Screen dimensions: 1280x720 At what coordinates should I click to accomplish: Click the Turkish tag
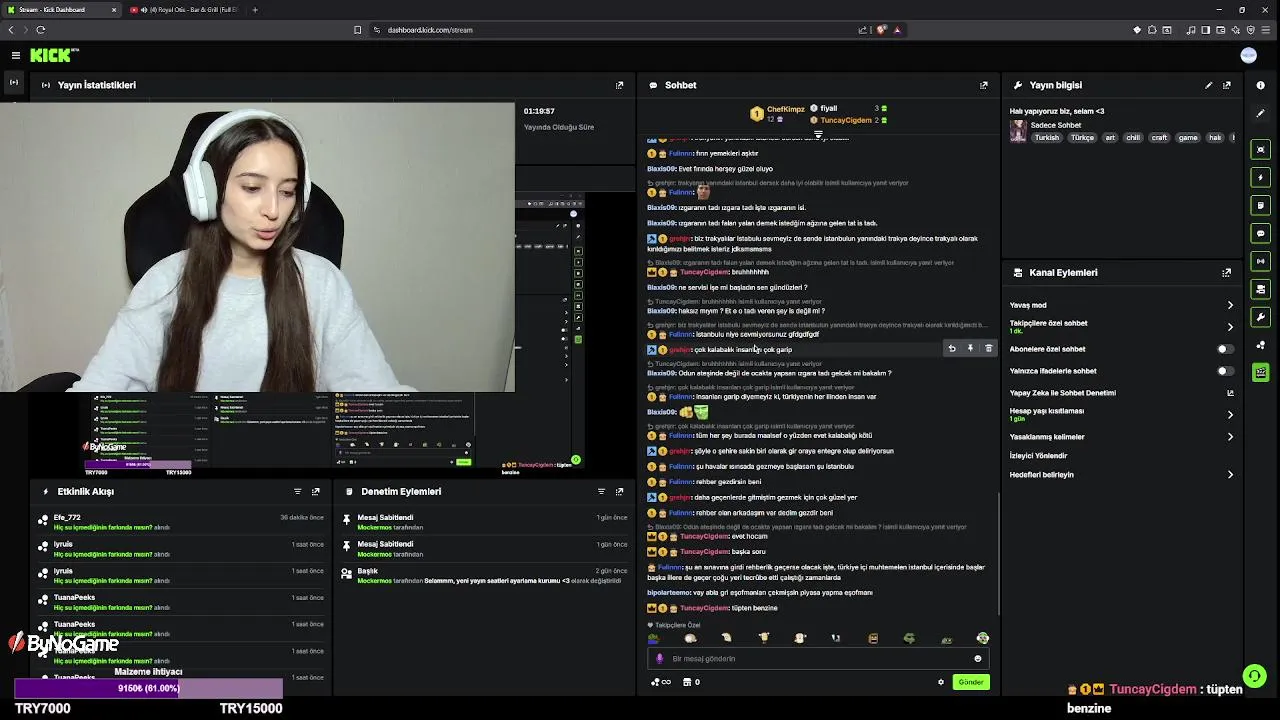(x=1046, y=138)
